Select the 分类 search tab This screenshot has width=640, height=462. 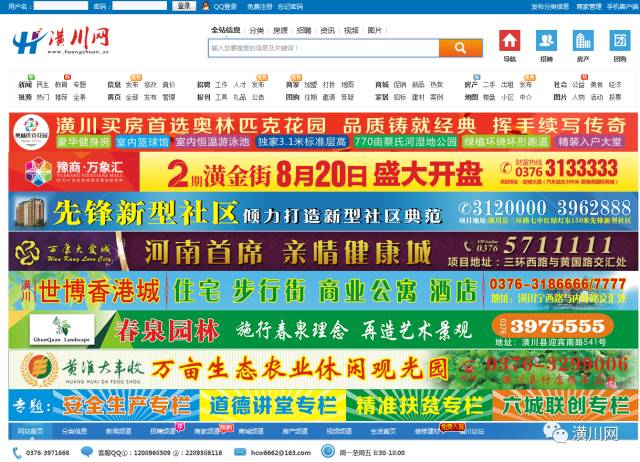click(256, 30)
